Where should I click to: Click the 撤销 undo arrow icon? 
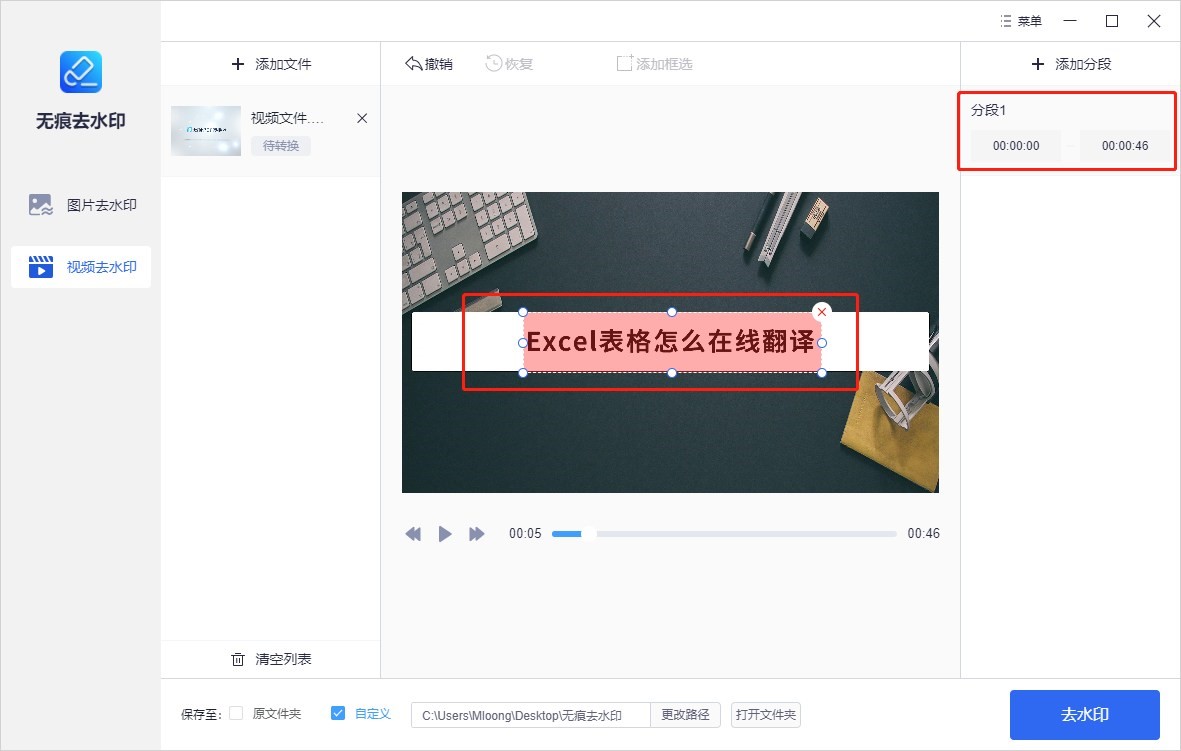414,64
